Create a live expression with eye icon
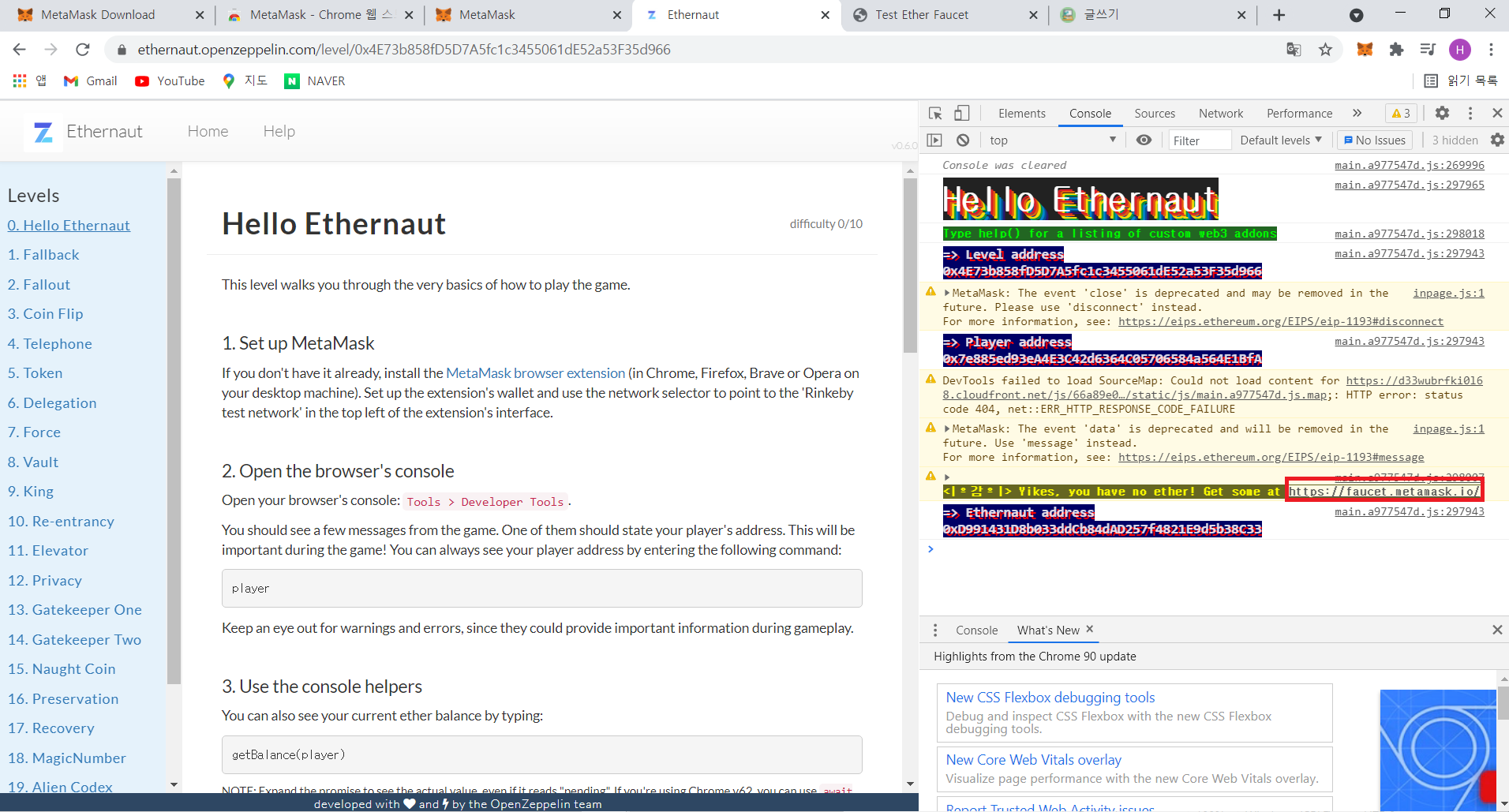The height and width of the screenshot is (812, 1509). point(1144,140)
